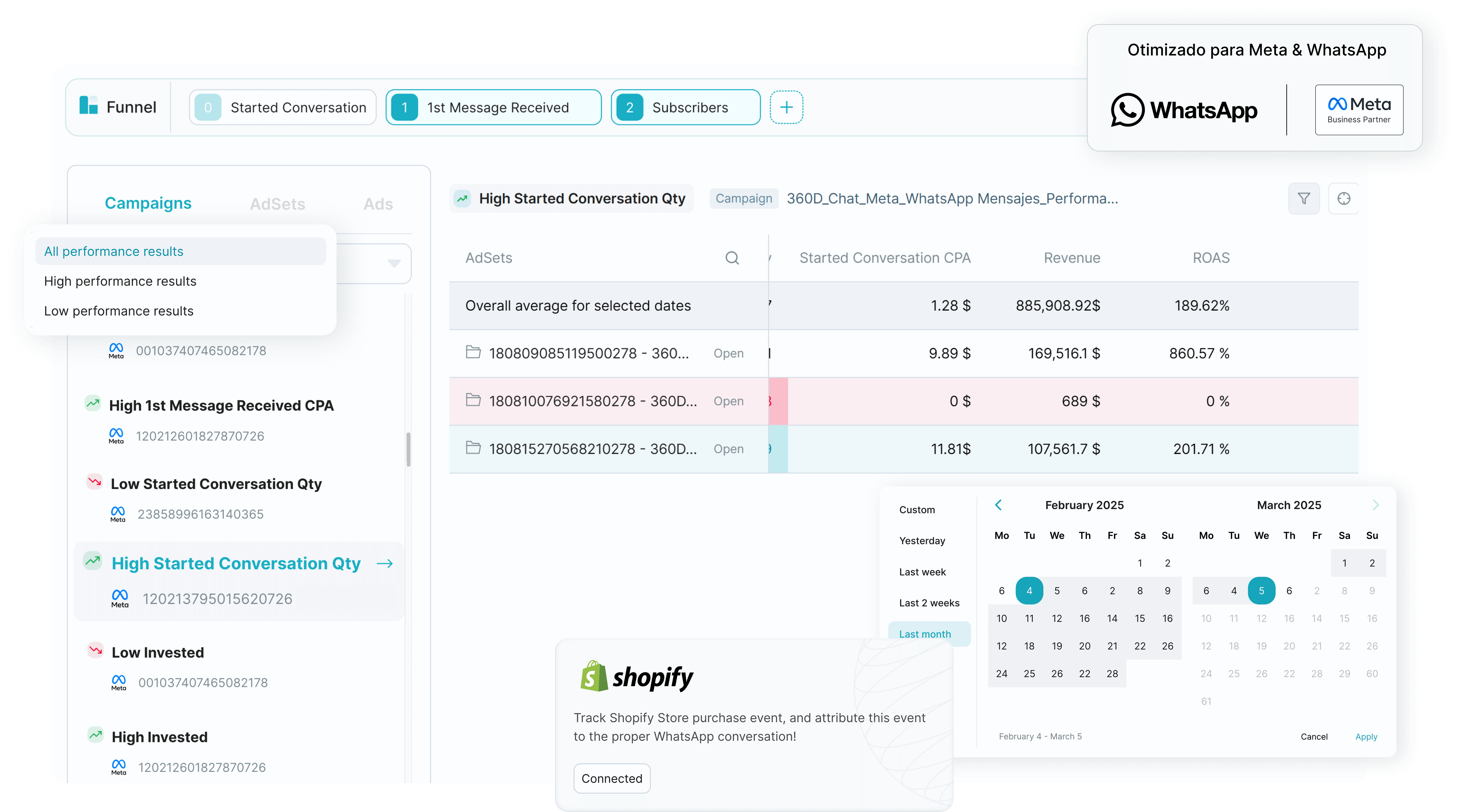Pick March 5 in the calendar
The width and height of the screenshot is (1457, 812).
tap(1261, 590)
